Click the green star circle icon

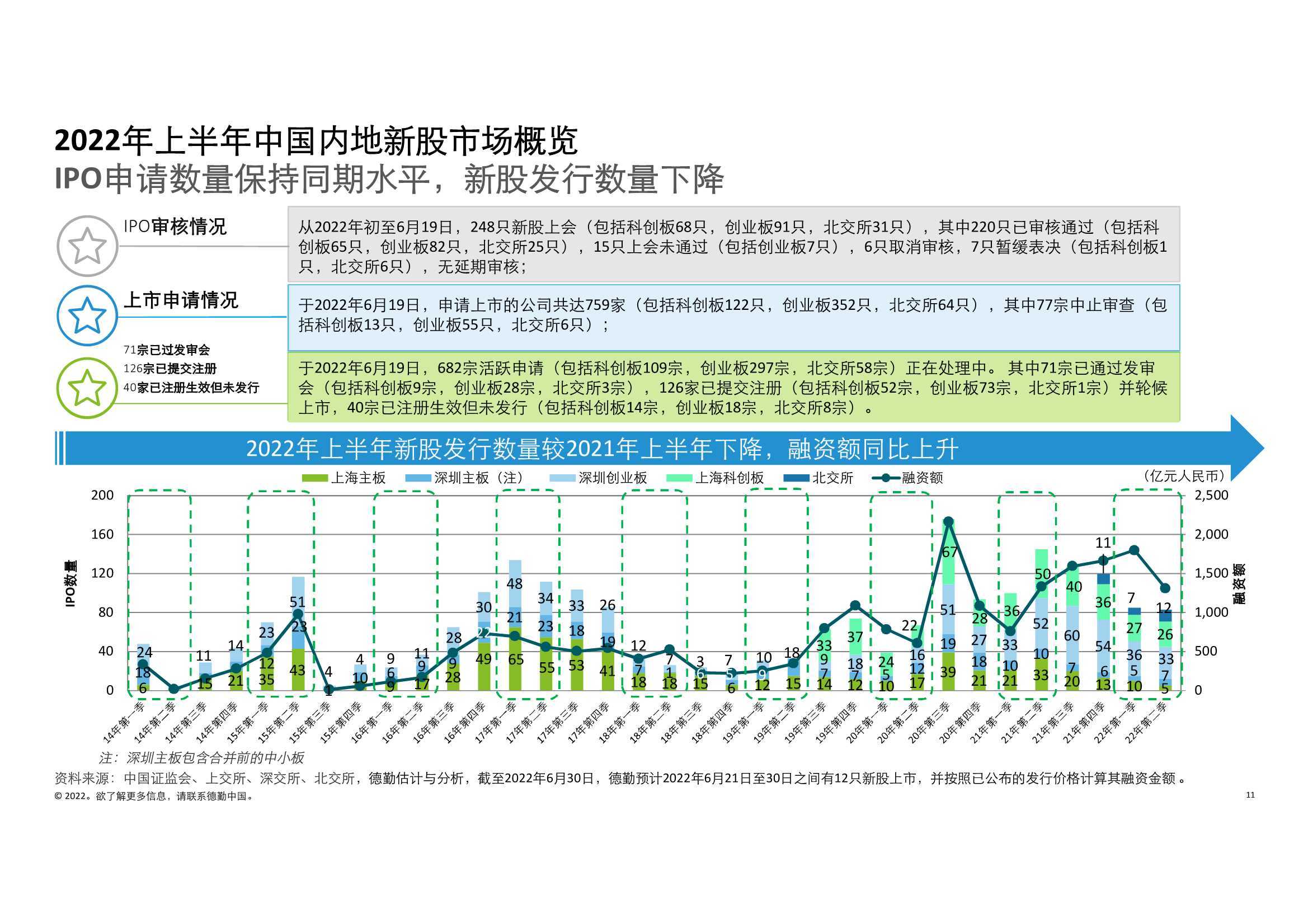tap(87, 388)
